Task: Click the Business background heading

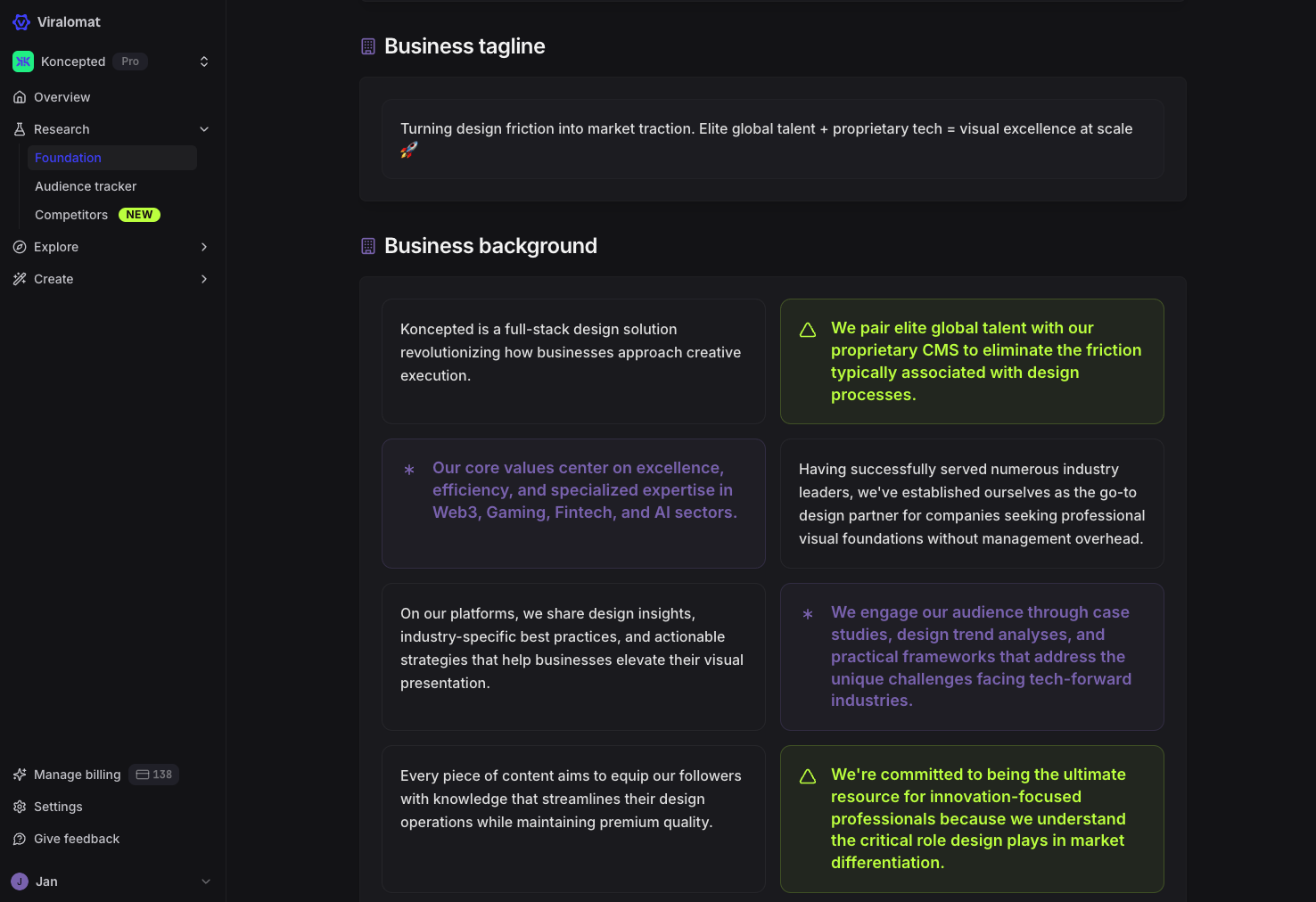Action: click(x=490, y=246)
